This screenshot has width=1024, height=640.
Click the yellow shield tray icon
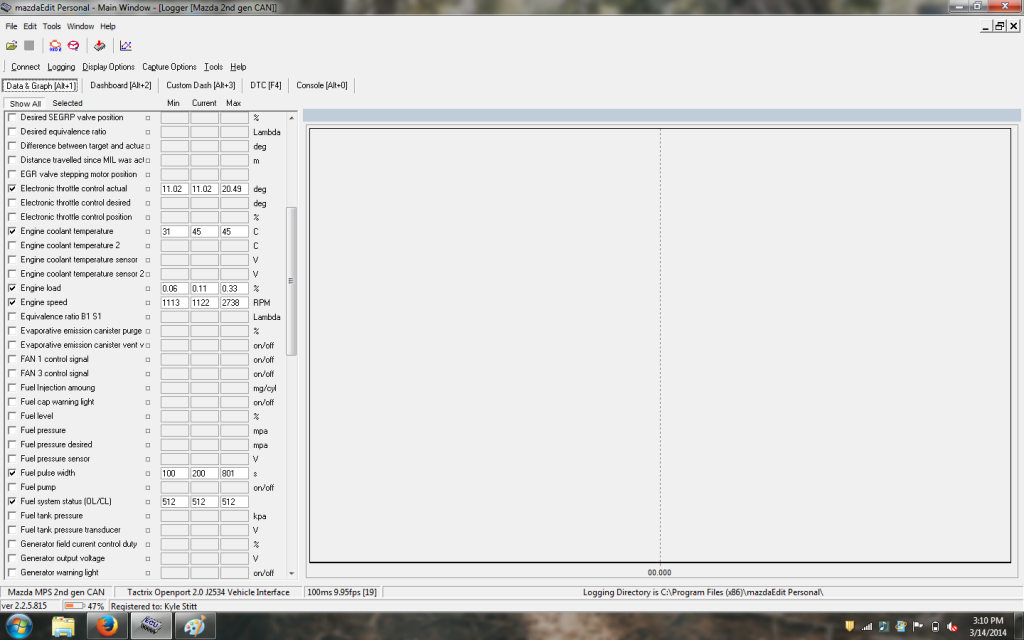coord(850,626)
